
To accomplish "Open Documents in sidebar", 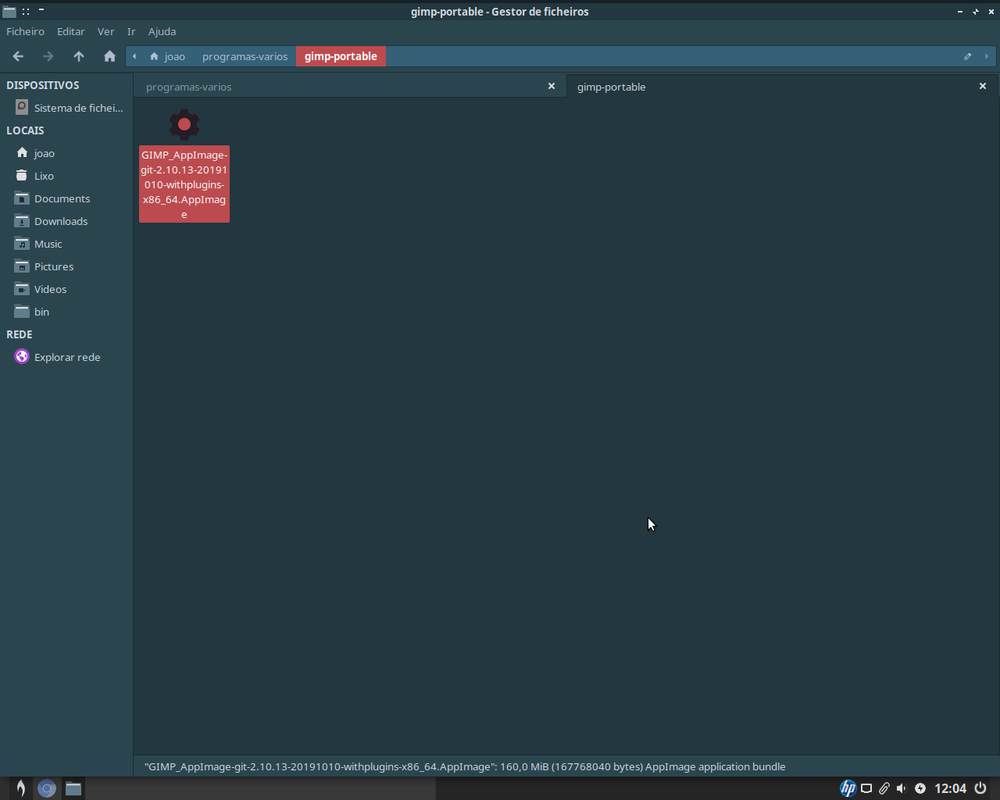I will [x=66, y=198].
